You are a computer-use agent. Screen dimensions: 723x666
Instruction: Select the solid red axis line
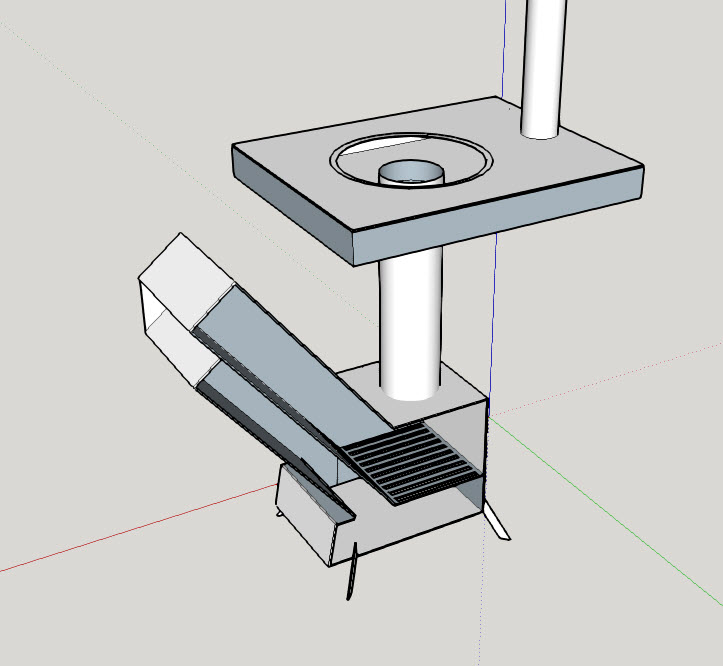(x=130, y=530)
